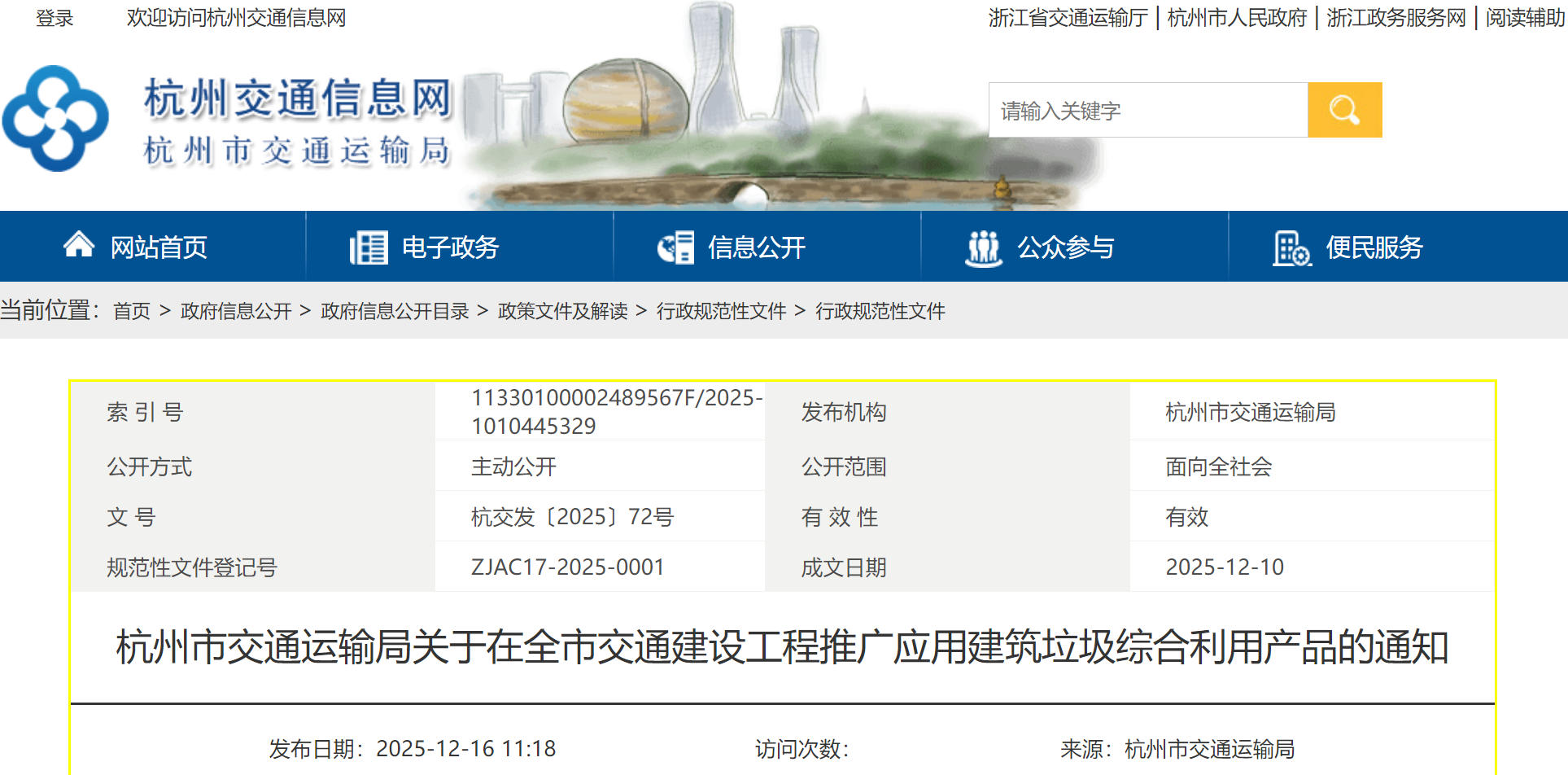This screenshot has height=775, width=1568.
Task: Visit the 浙江政务服务网 link
Action: pyautogui.click(x=1395, y=18)
